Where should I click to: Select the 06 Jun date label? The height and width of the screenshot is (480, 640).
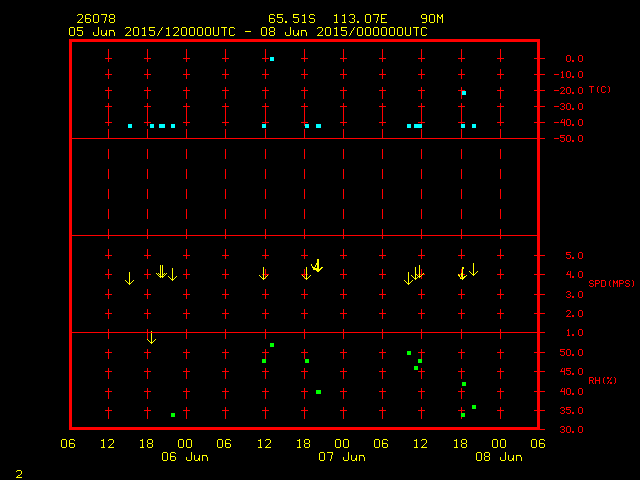[184, 457]
